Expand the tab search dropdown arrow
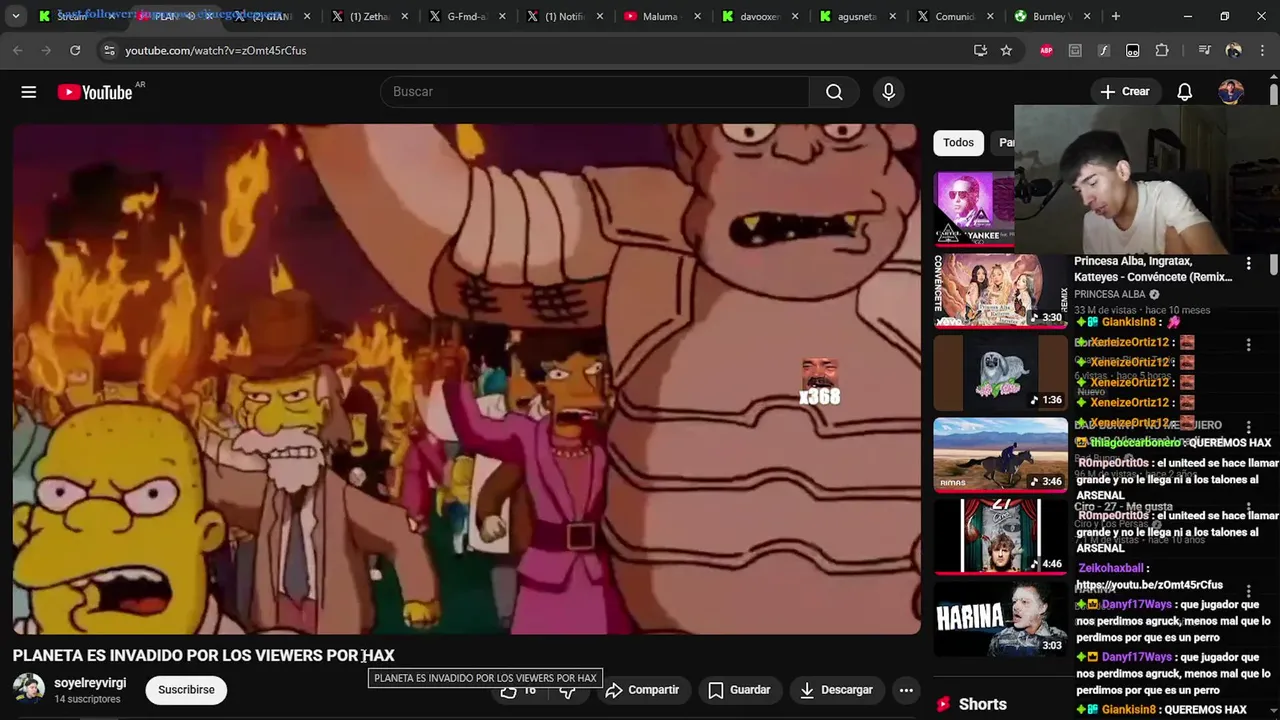 [15, 16]
